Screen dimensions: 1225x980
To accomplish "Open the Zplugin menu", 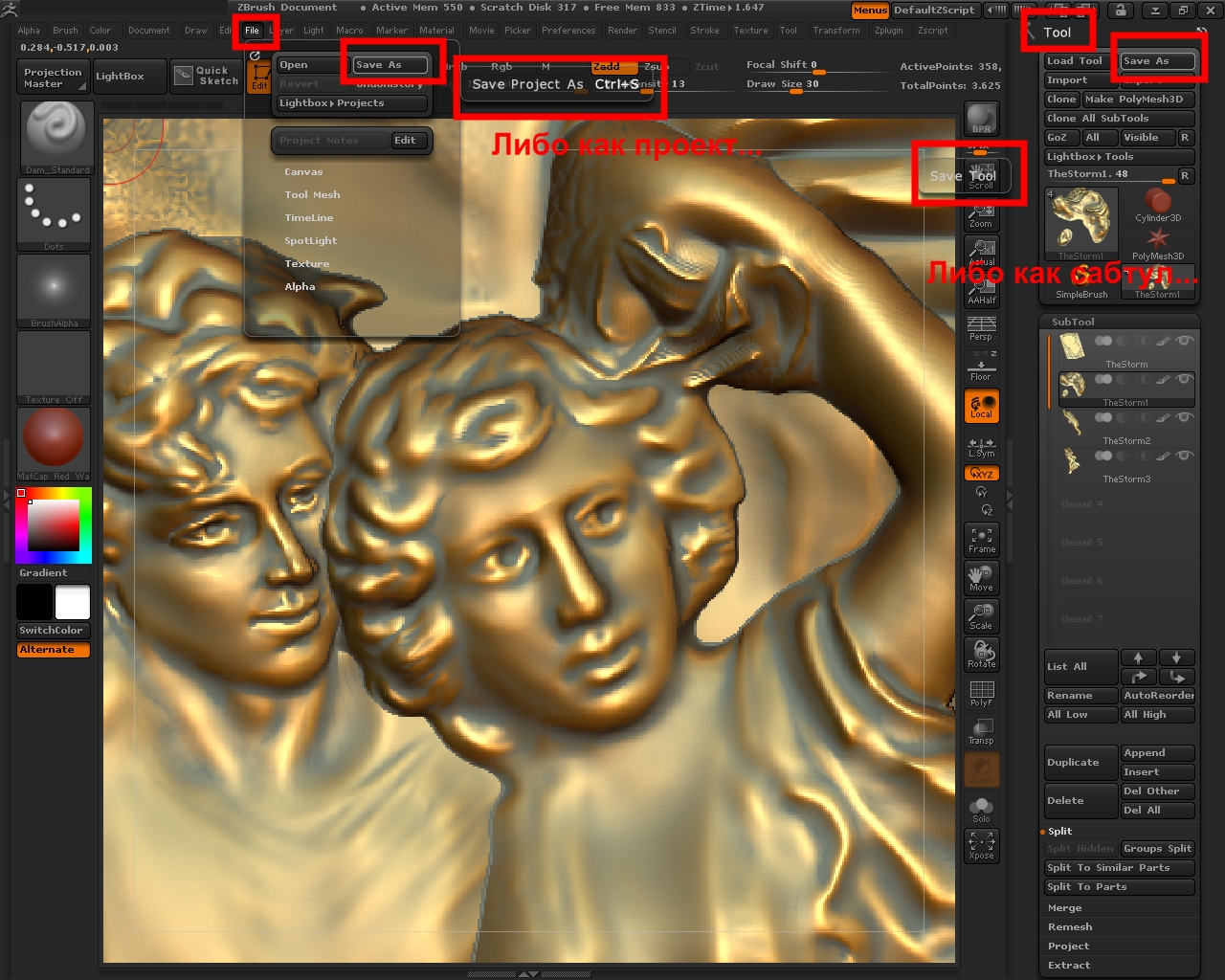I will pyautogui.click(x=889, y=31).
